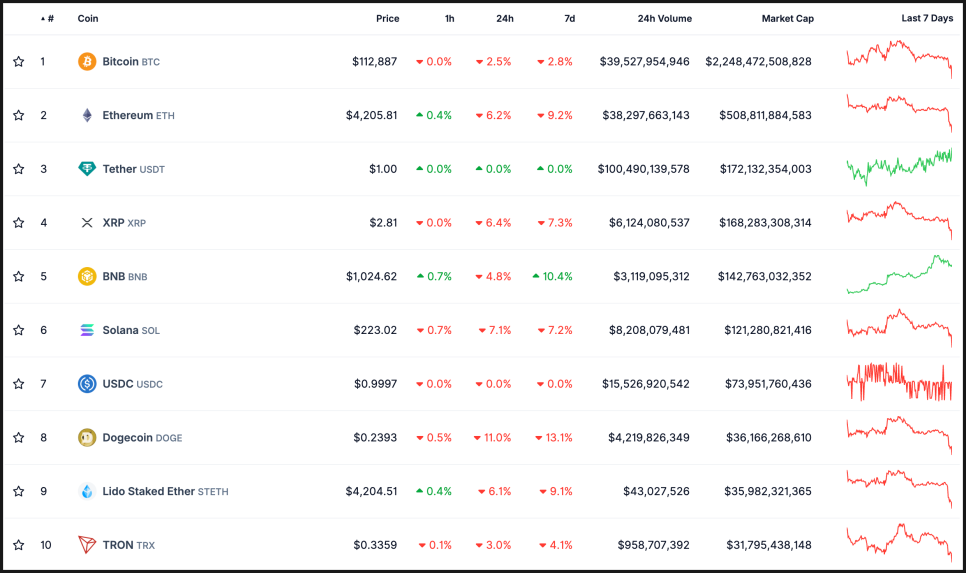View Ethereum's 7-day sparkline chart

tap(899, 113)
